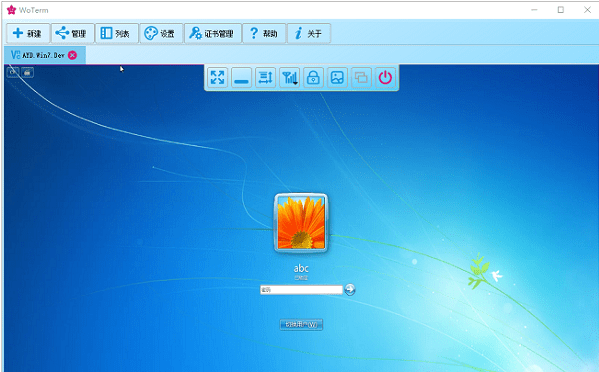Enter full screen using the expand-arrows icon
This screenshot has width=599, height=372.
217,78
